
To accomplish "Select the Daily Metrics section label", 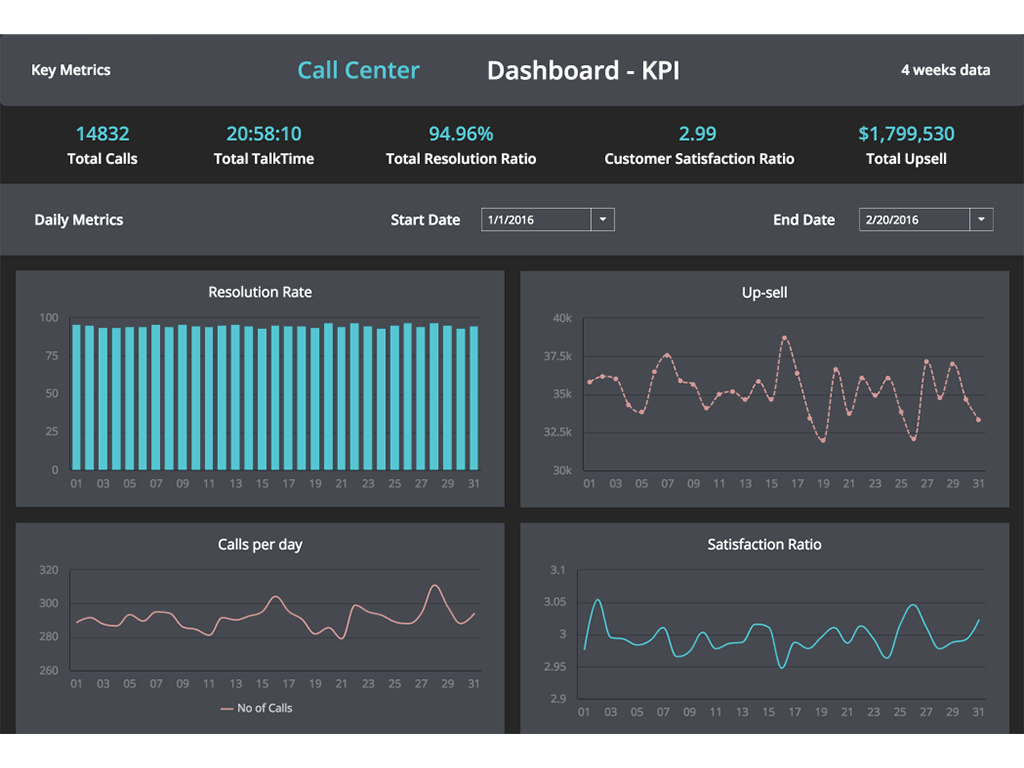I will coord(79,220).
